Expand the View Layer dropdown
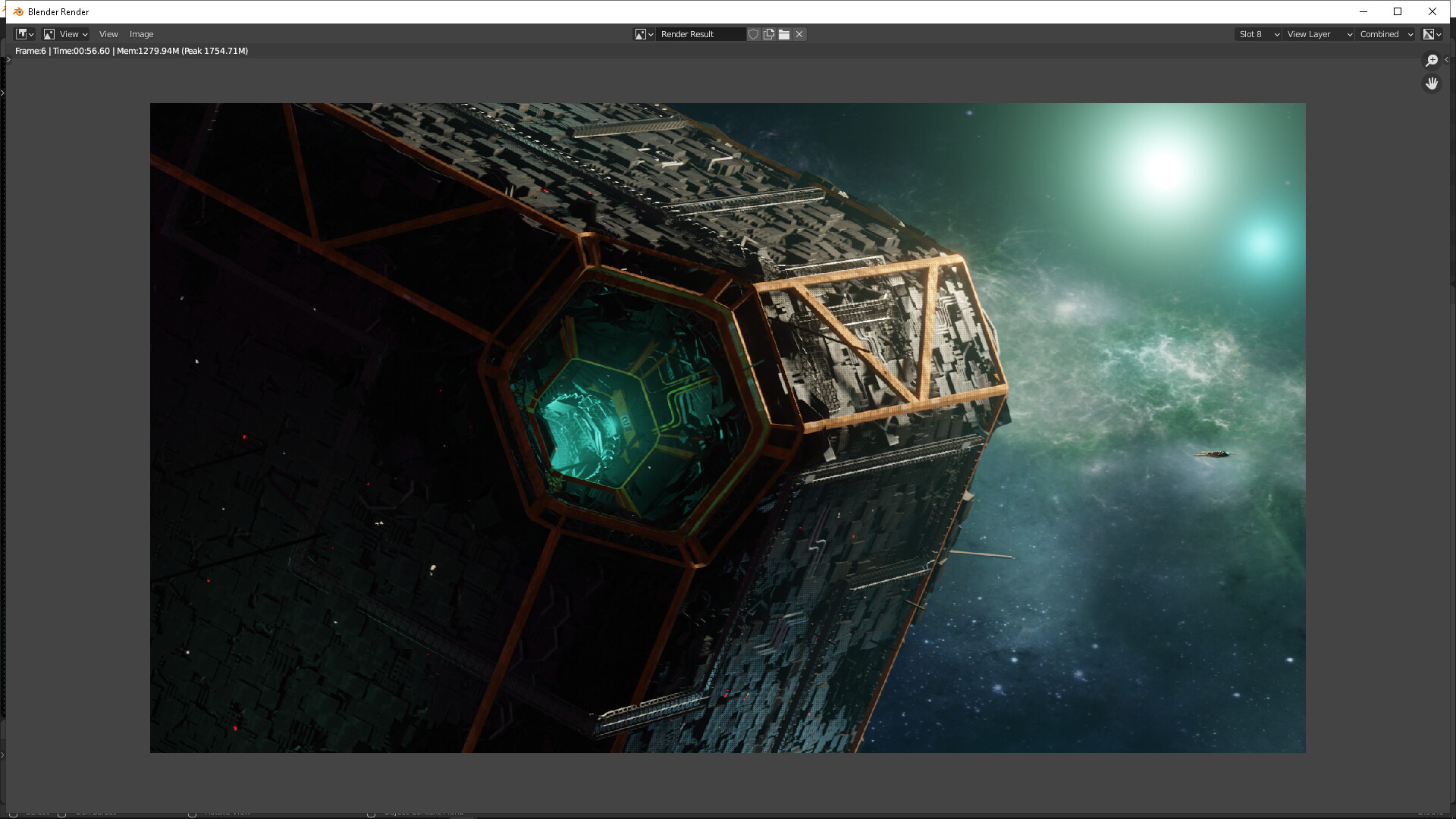Image resolution: width=1456 pixels, height=819 pixels. tap(1319, 34)
